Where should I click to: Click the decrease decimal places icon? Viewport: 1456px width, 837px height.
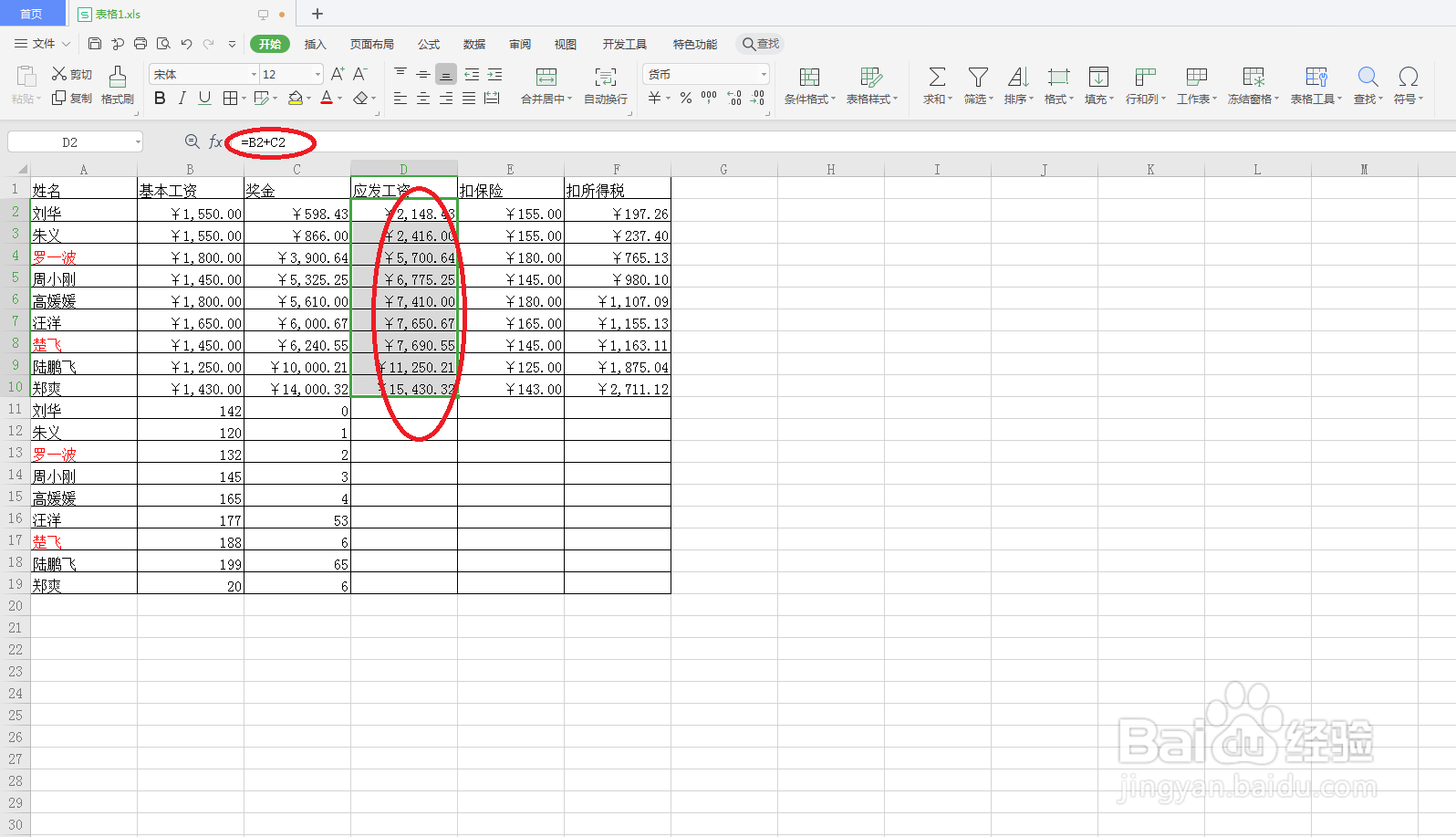point(757,98)
